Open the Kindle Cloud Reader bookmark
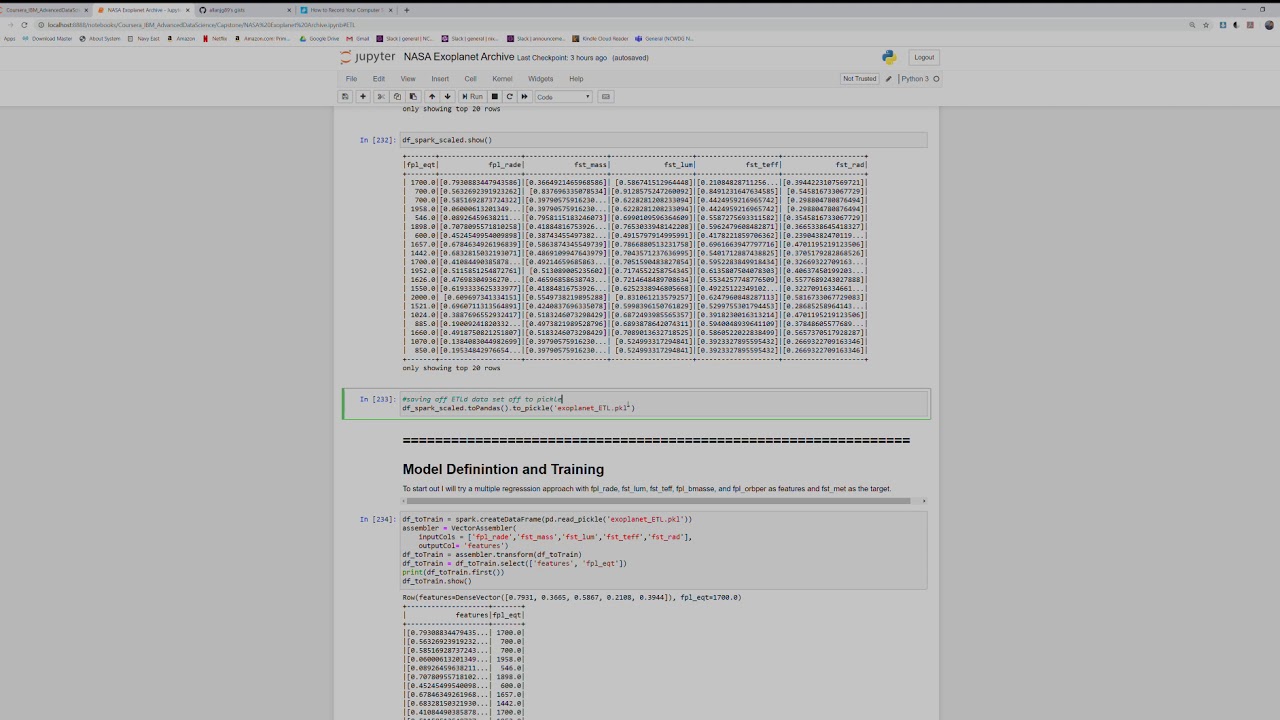 click(x=598, y=39)
